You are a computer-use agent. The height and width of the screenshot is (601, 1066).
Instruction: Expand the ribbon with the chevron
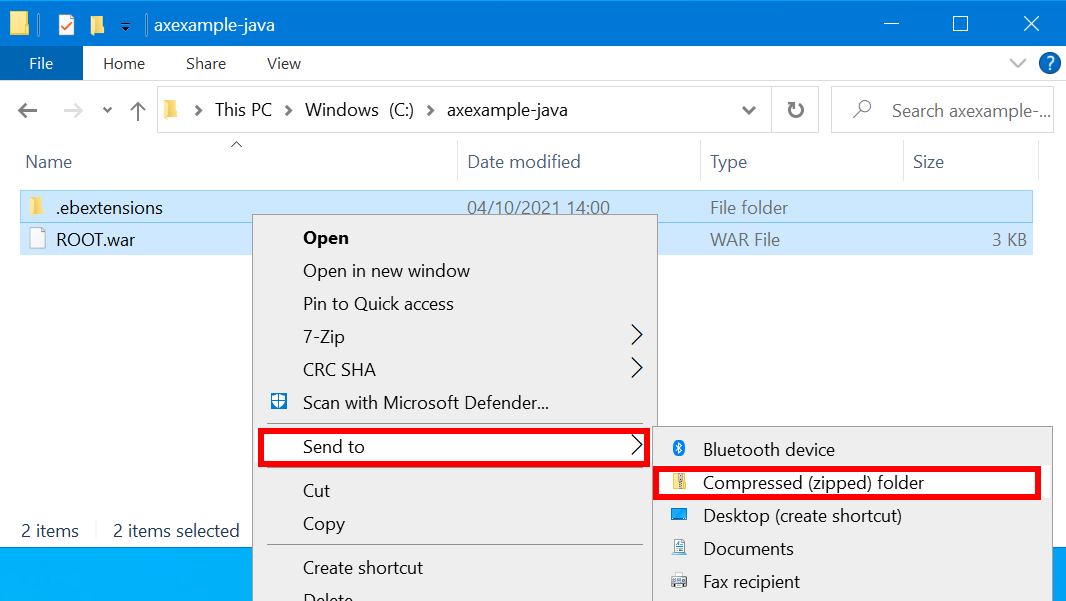[1018, 63]
